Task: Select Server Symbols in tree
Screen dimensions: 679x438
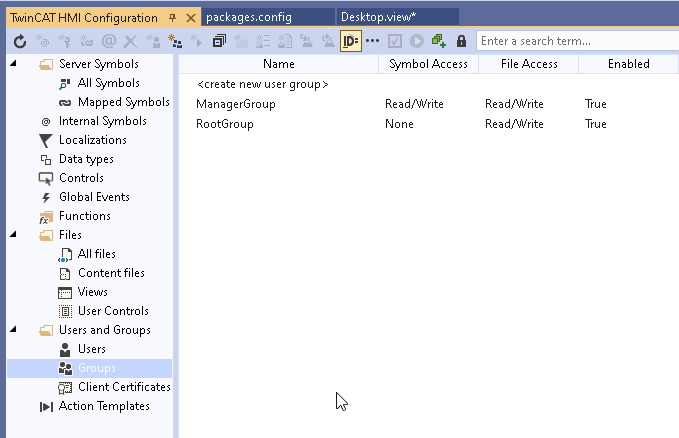Action: (x=99, y=64)
